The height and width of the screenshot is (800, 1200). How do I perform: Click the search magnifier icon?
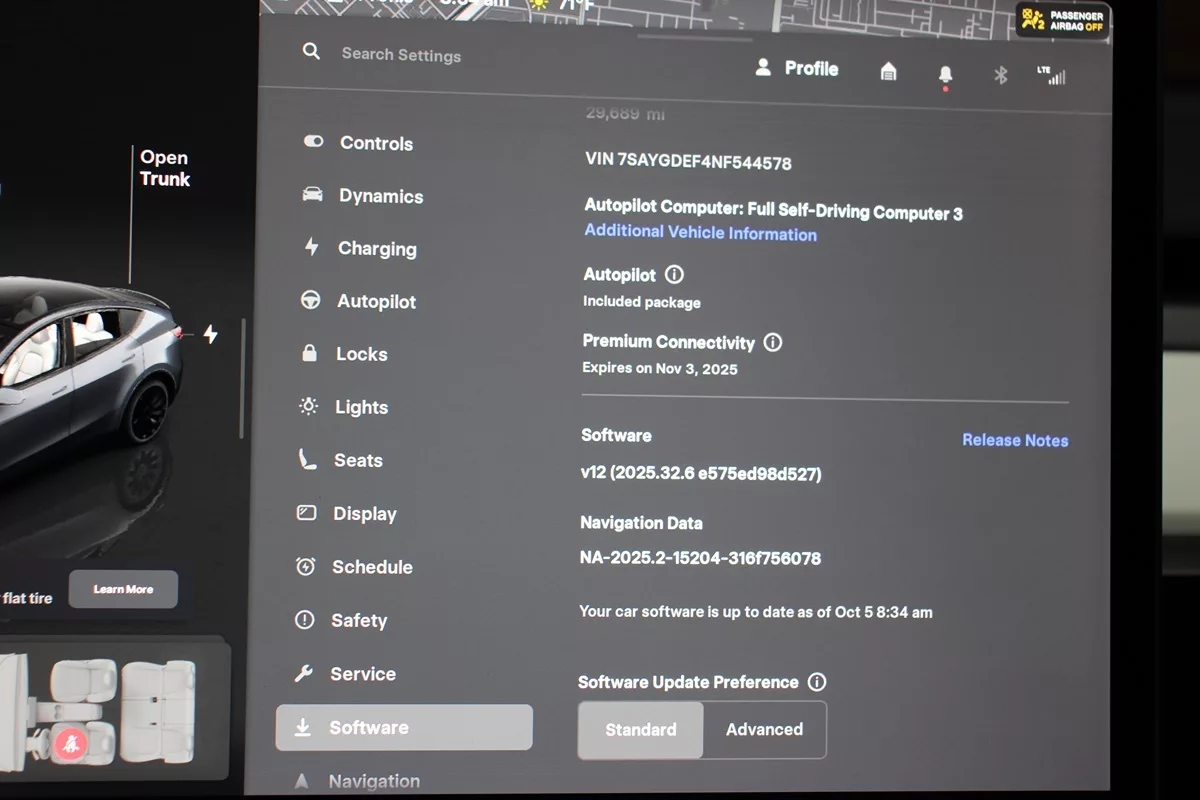pos(311,51)
